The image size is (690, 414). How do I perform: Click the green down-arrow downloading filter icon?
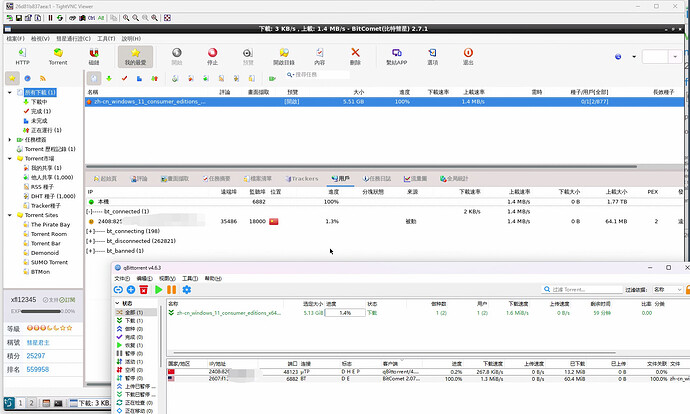tap(109, 78)
